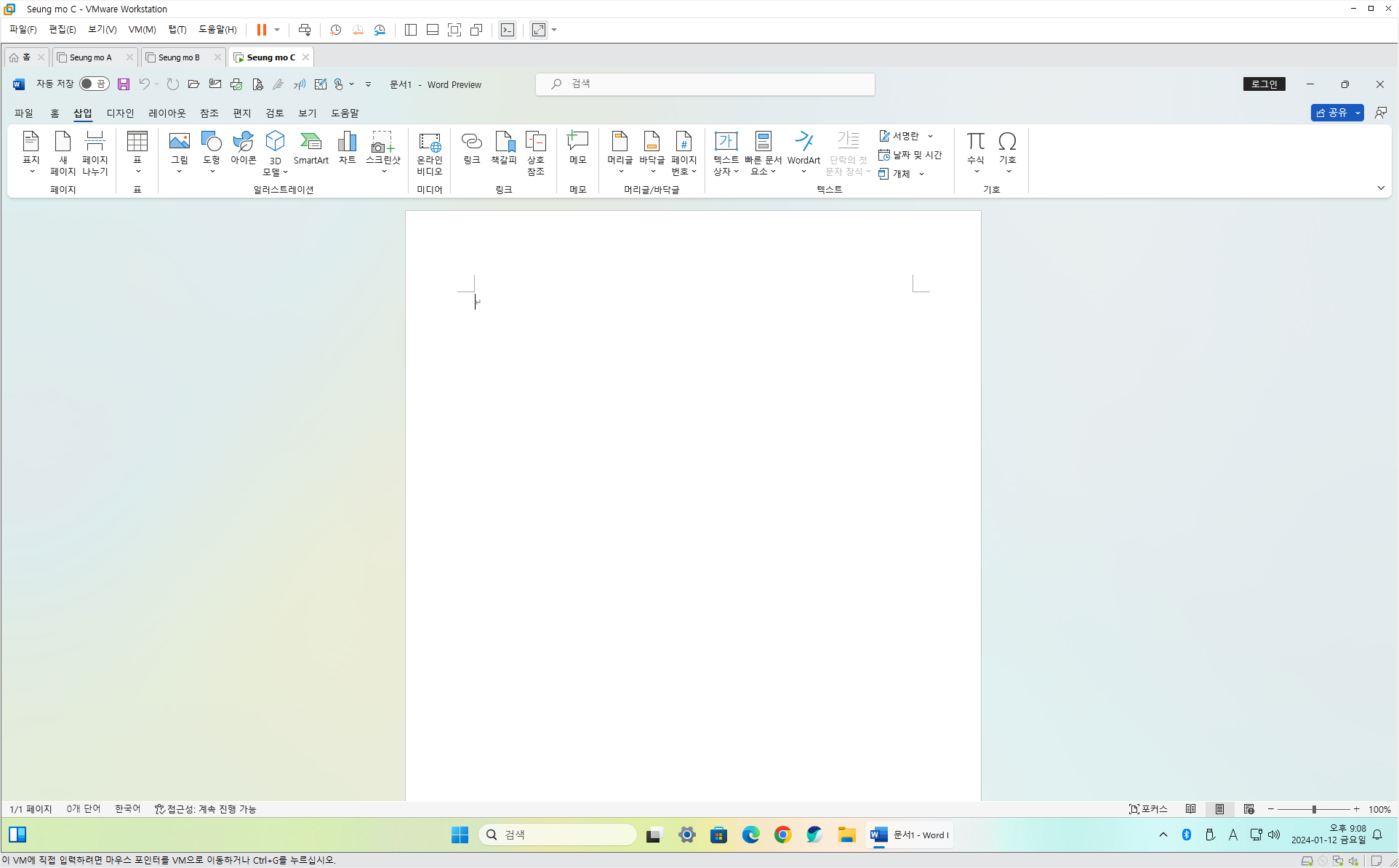Insert a bookmark (책갈피)
Viewport: 1399px width, 868px height.
503,148
